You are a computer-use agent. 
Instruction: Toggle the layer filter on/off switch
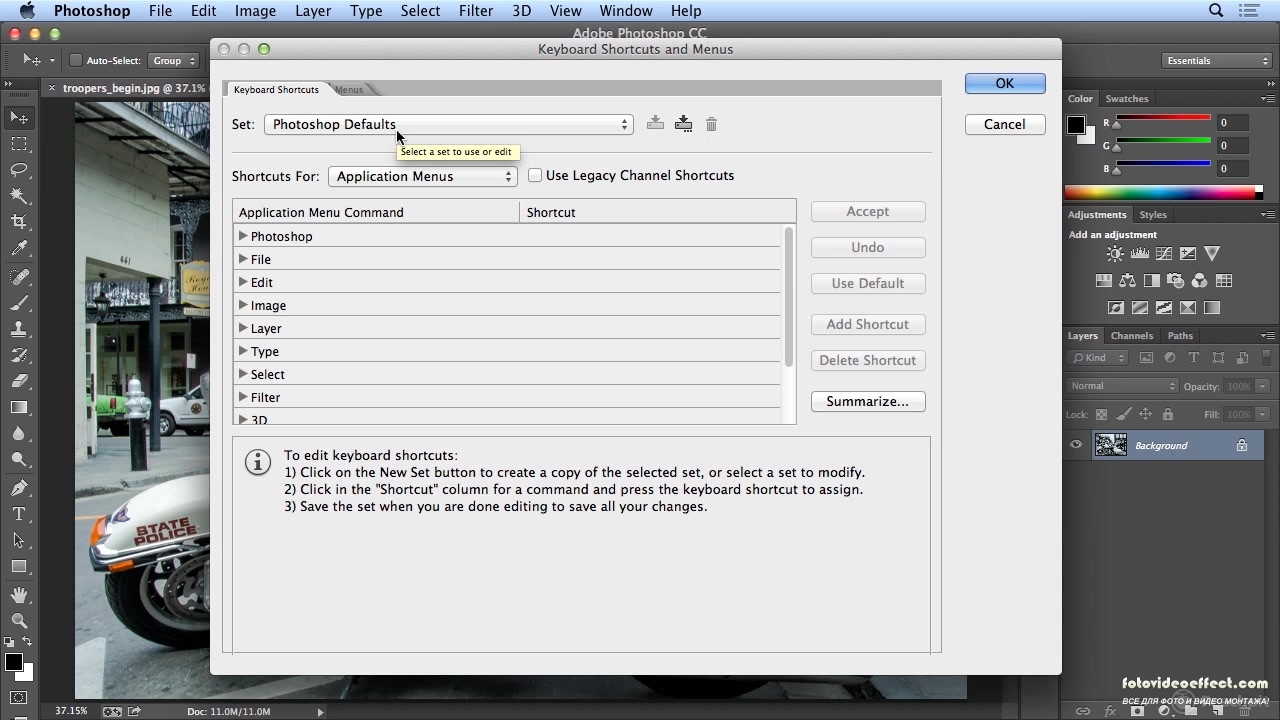pyautogui.click(x=1264, y=357)
